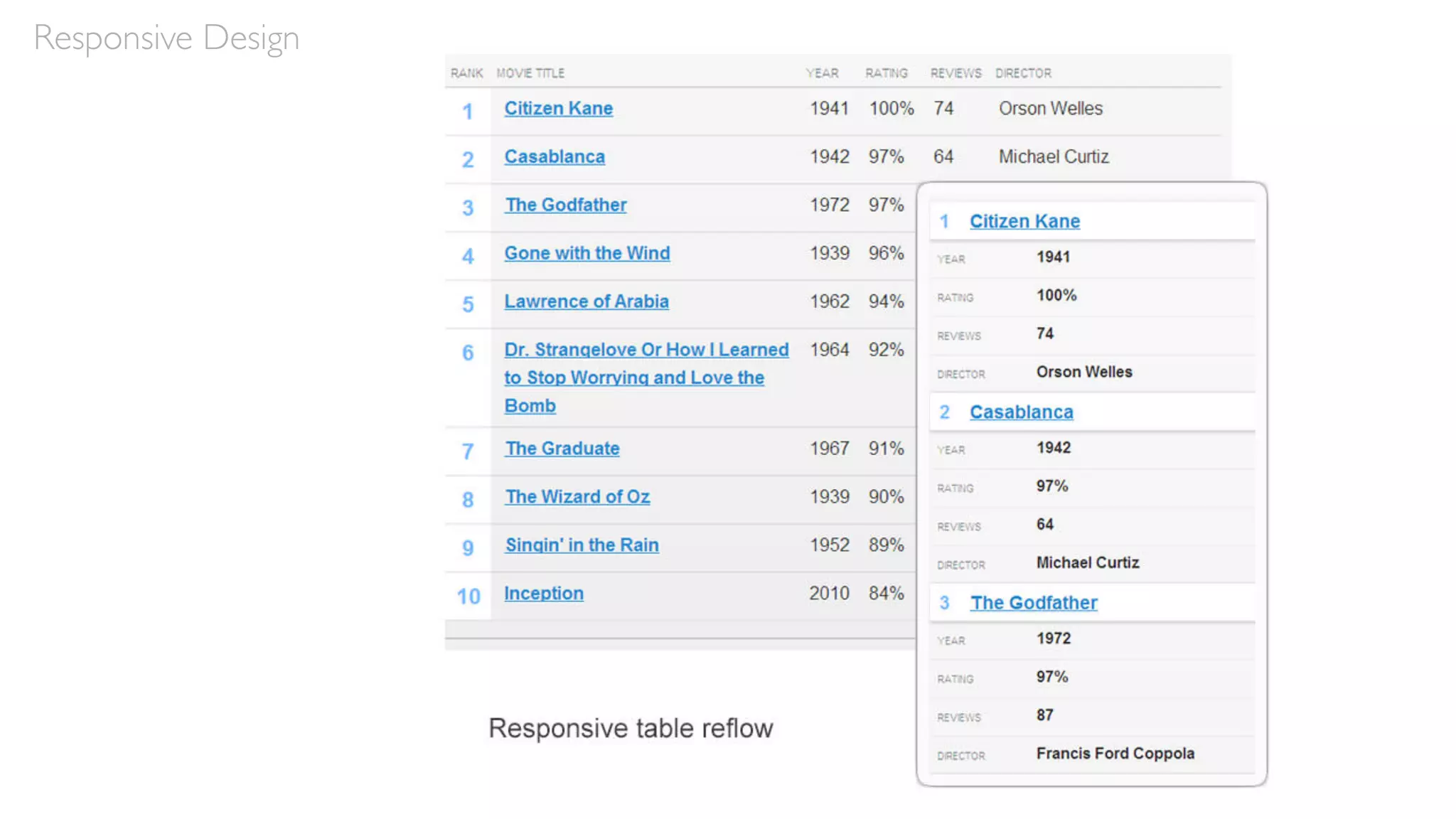The height and width of the screenshot is (819, 1456).
Task: Open the Inception link
Action: [x=544, y=594]
